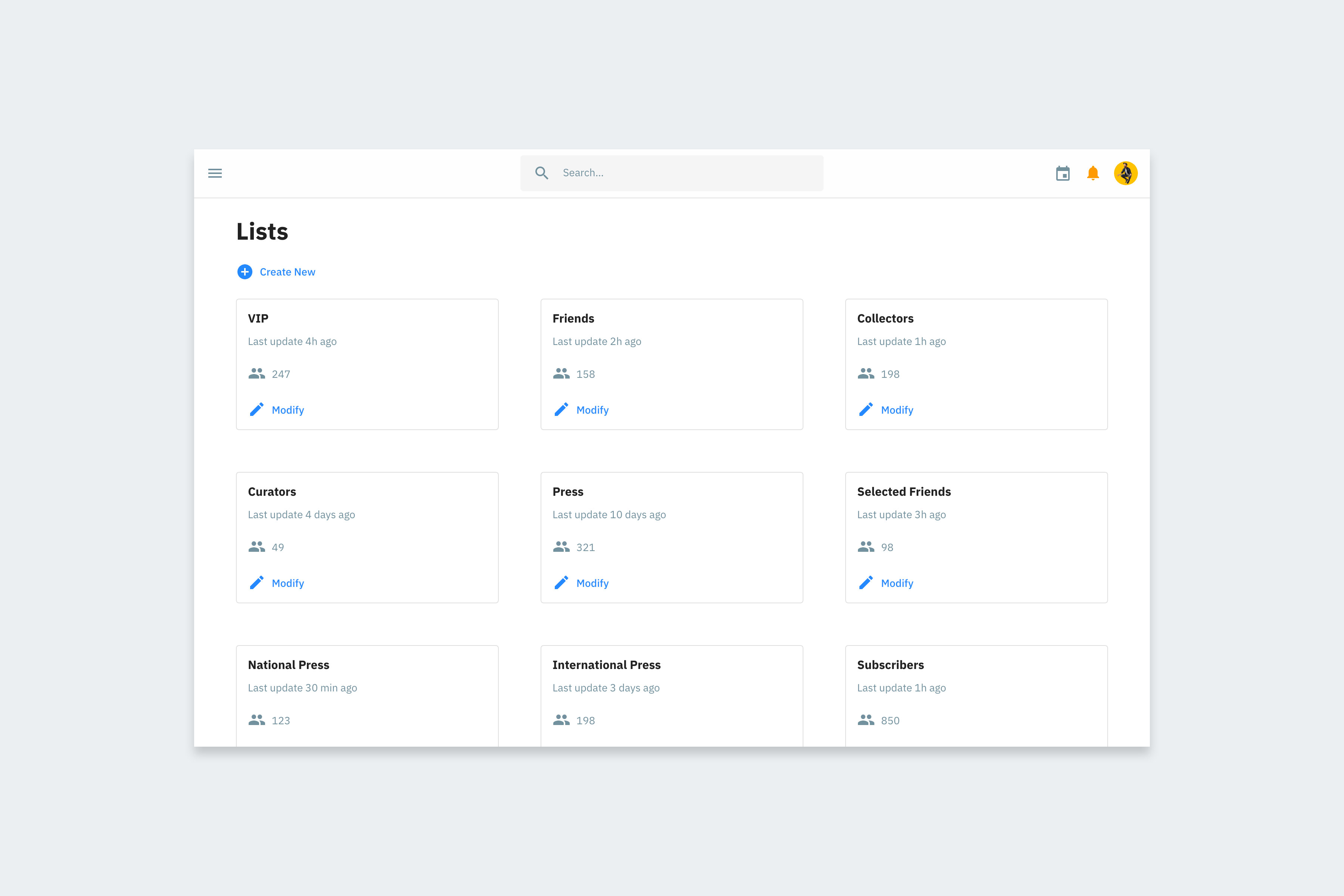
Task: Click the National Press list title
Action: coord(289,665)
